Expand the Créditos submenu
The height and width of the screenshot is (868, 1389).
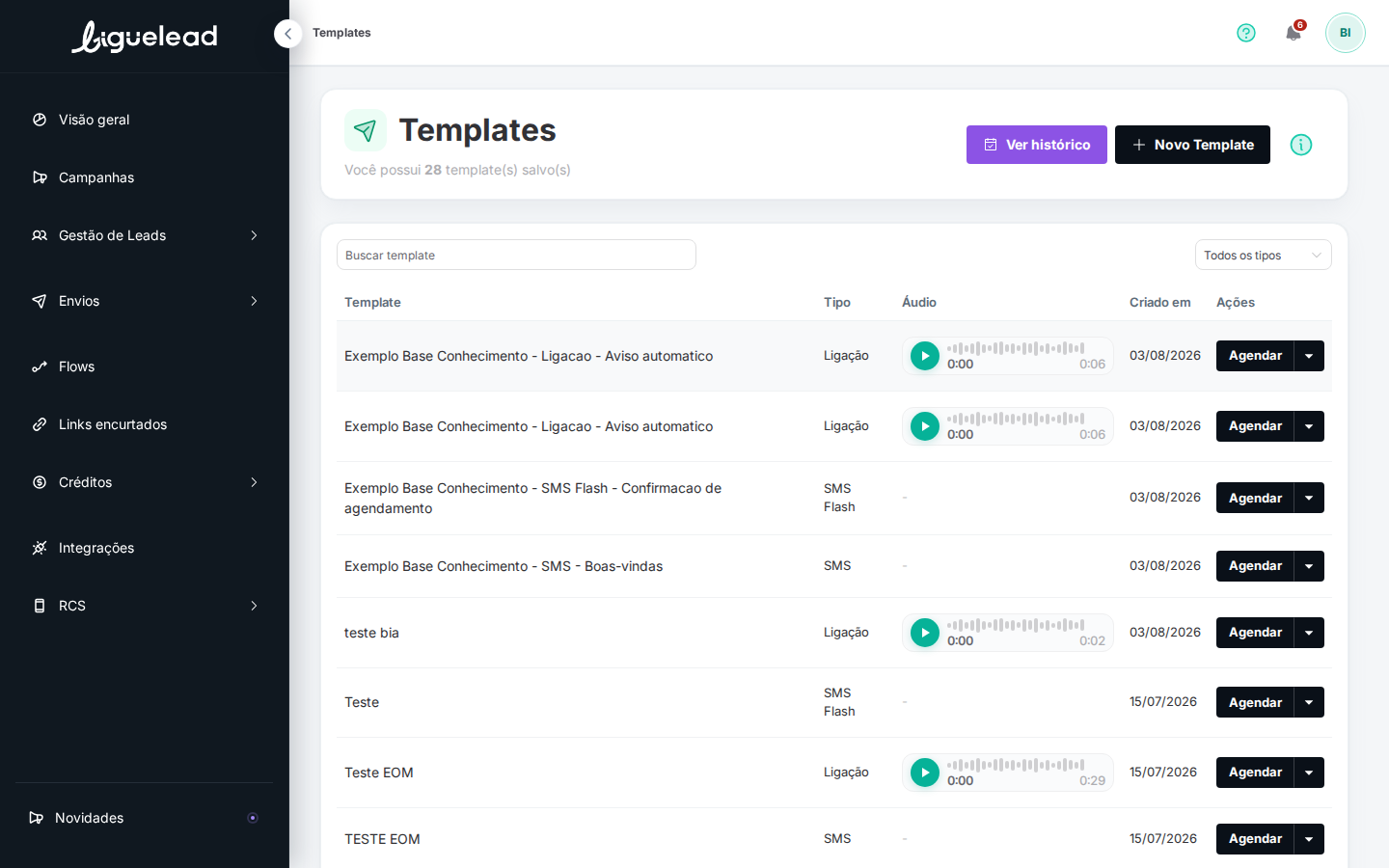pyautogui.click(x=254, y=482)
